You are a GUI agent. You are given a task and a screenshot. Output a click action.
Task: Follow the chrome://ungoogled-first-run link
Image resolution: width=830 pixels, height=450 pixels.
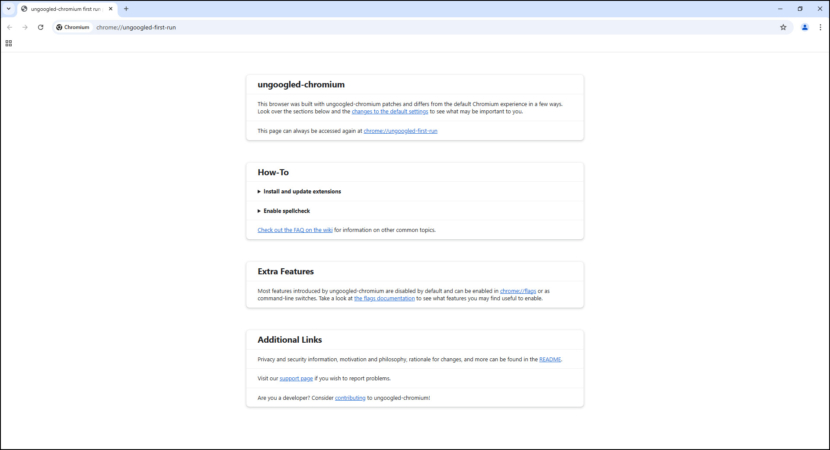pos(400,131)
